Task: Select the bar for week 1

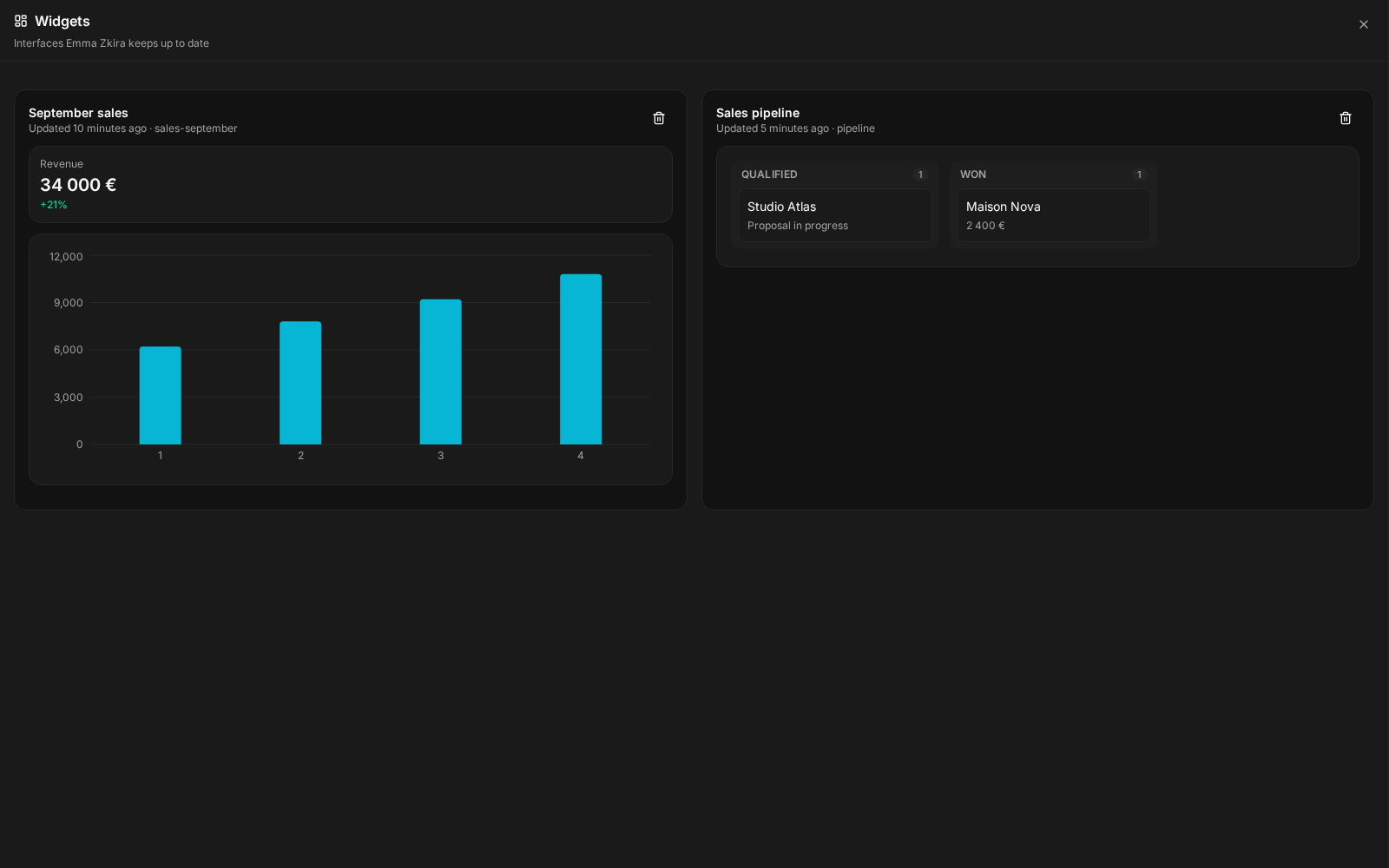Action: tap(161, 396)
